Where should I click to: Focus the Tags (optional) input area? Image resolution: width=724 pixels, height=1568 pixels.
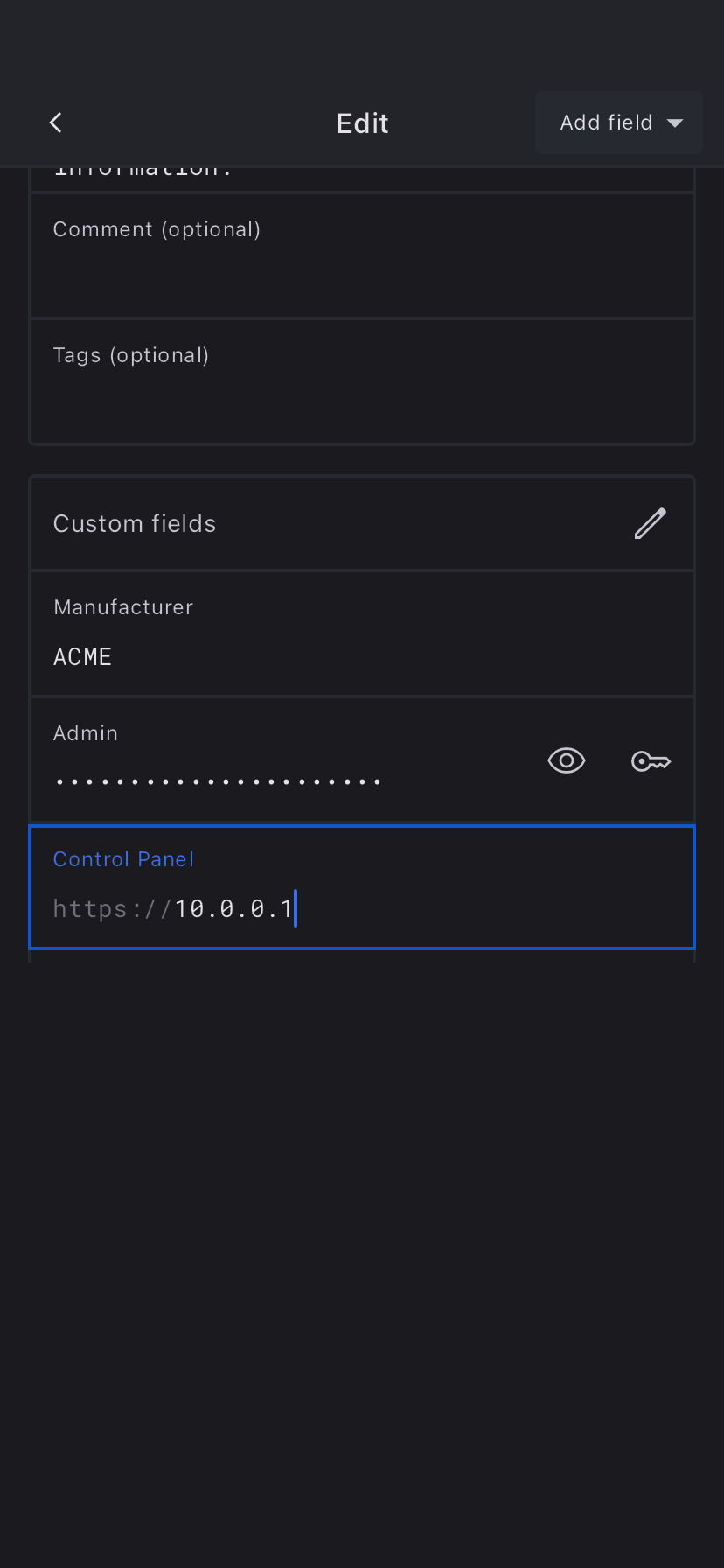coord(362,401)
